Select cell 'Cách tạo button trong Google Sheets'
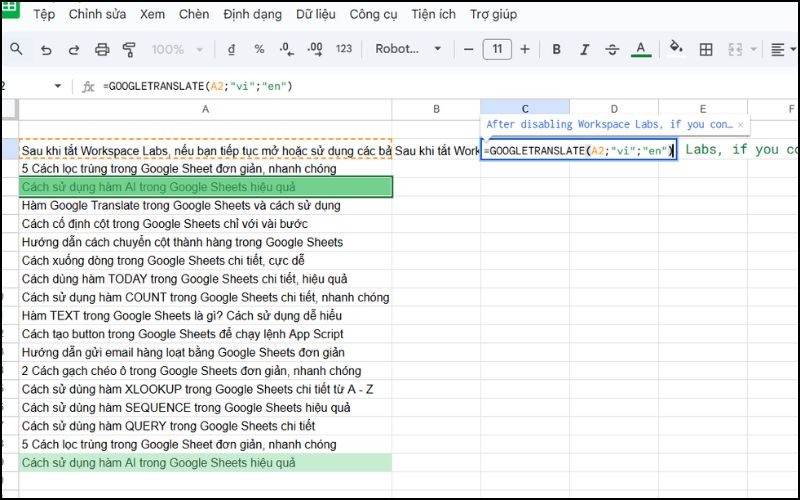800x500 pixels. (x=206, y=334)
